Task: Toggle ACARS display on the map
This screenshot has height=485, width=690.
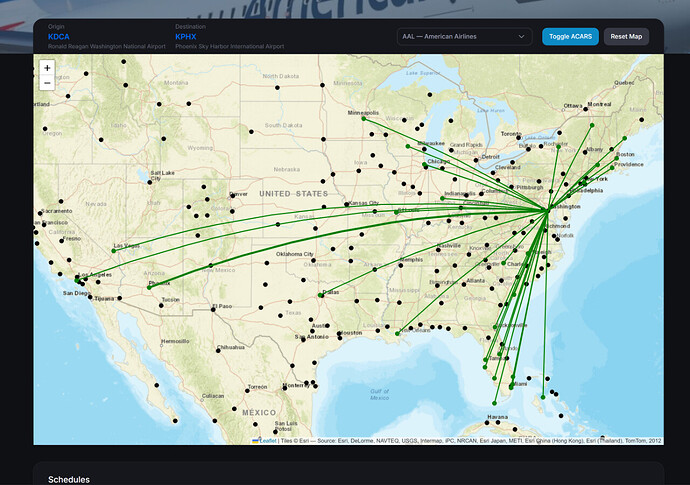Action: (570, 36)
